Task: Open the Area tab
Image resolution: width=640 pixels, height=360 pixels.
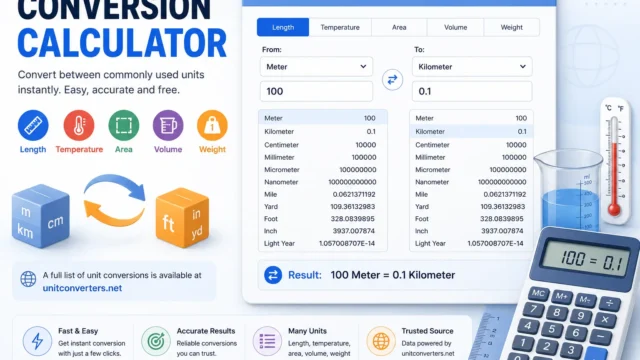Action: [399, 27]
